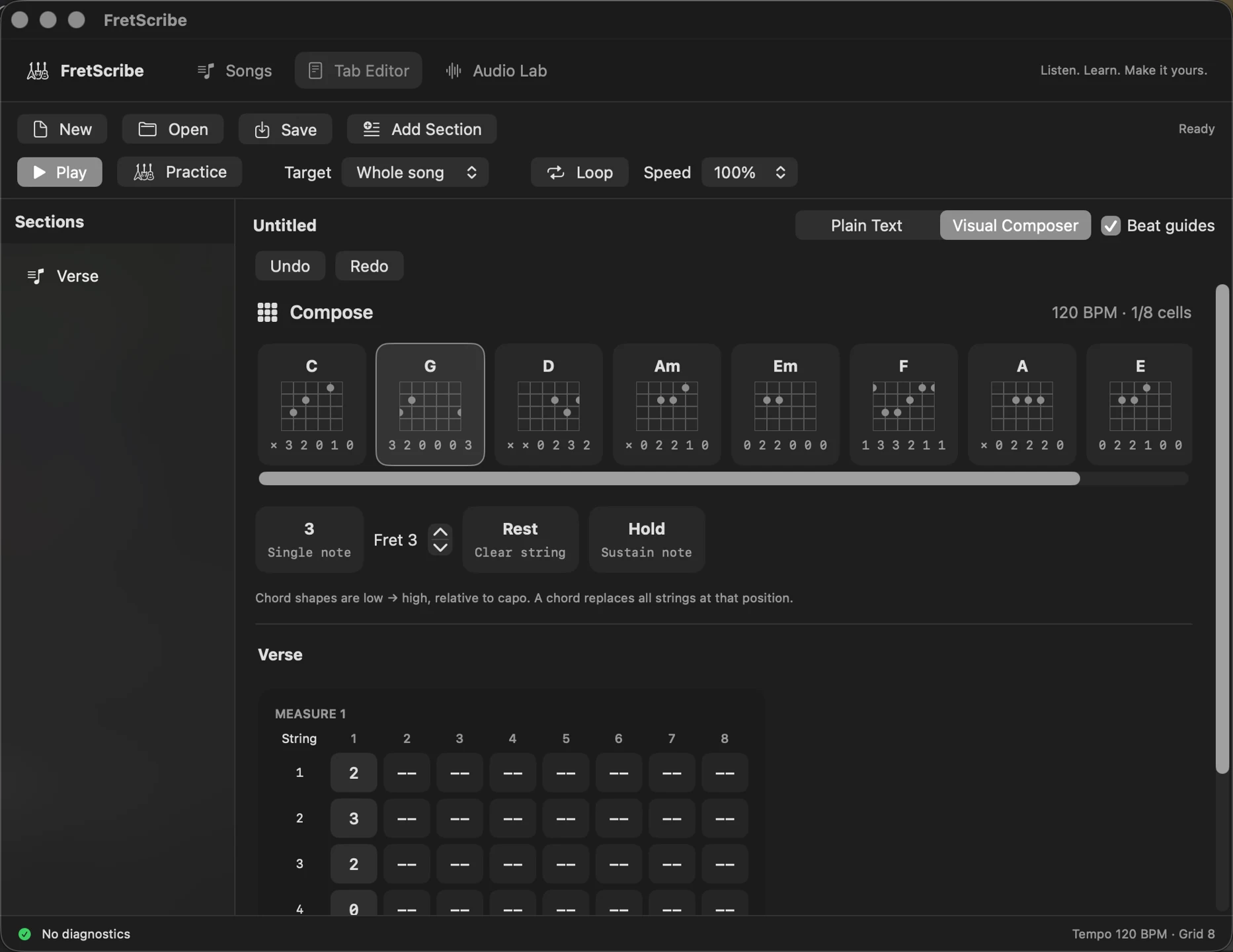Viewport: 1233px width, 952px height.
Task: Start playback with Play button
Action: click(60, 172)
